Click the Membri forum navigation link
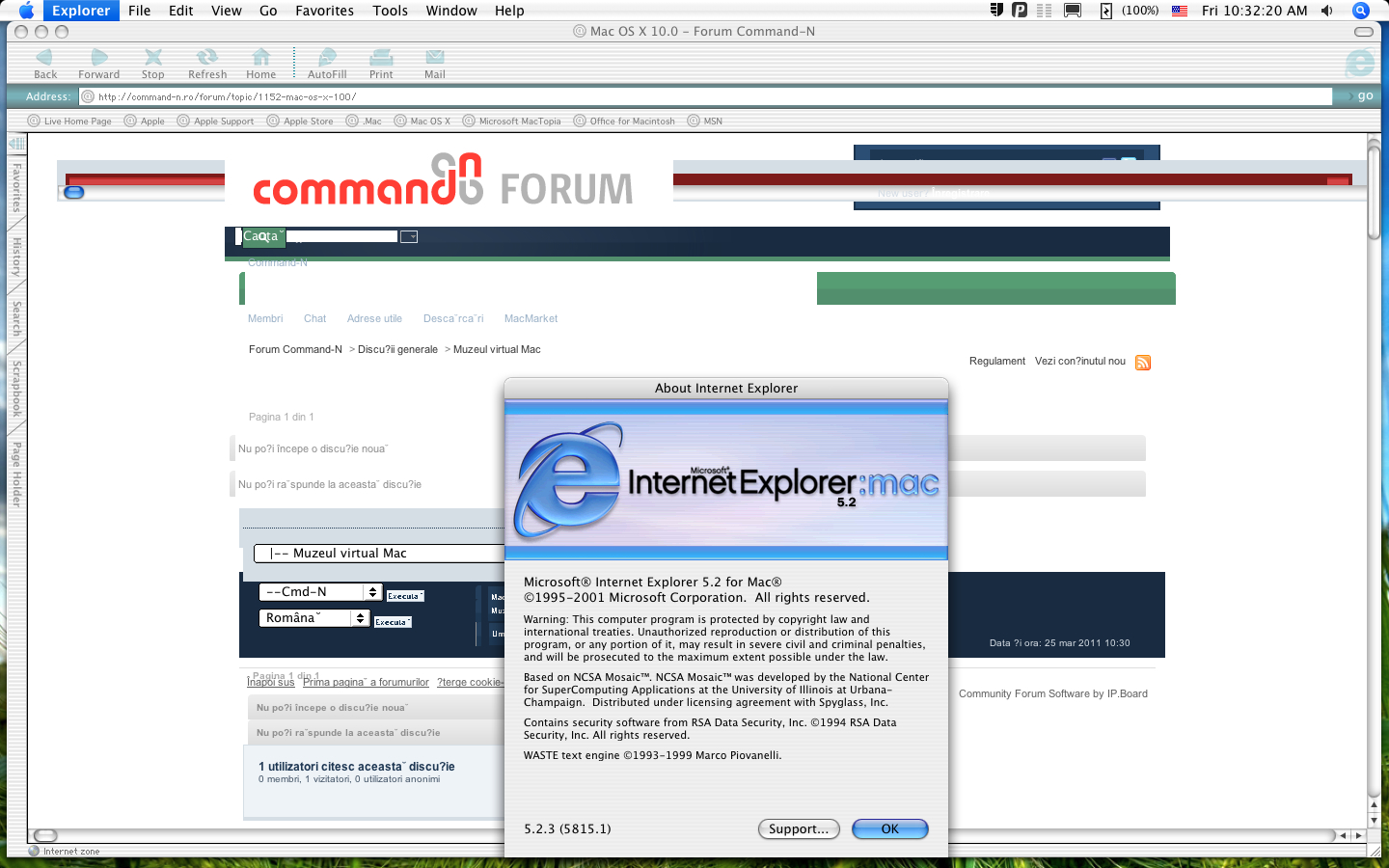Screen dimensions: 1389x868 tap(265, 318)
